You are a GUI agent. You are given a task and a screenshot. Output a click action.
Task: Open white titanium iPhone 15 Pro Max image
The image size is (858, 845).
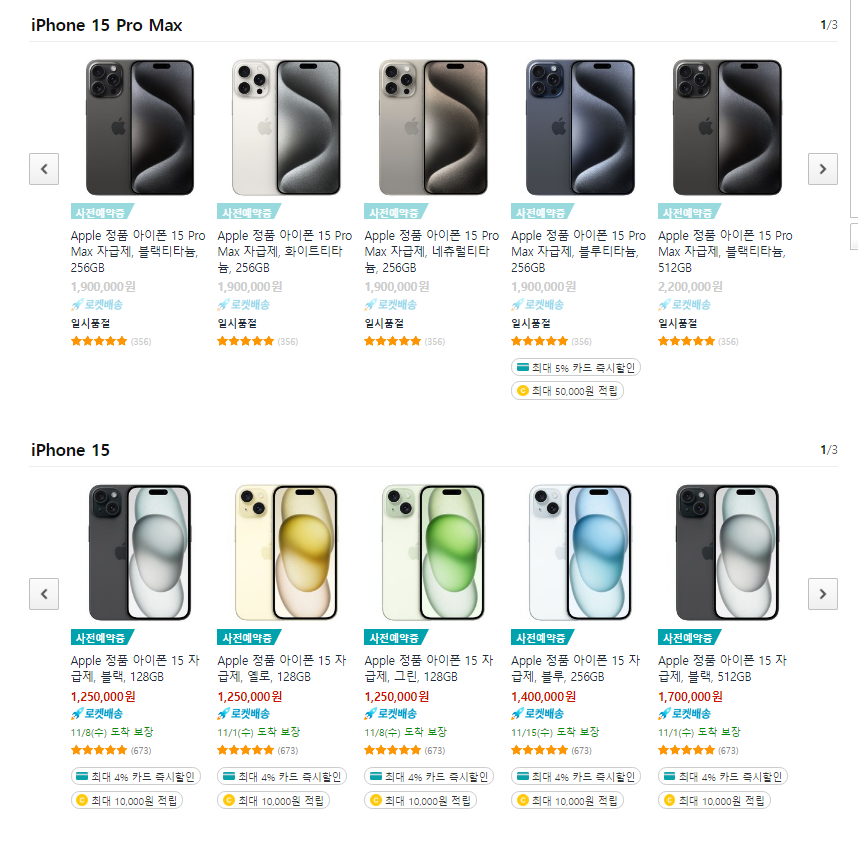point(286,128)
